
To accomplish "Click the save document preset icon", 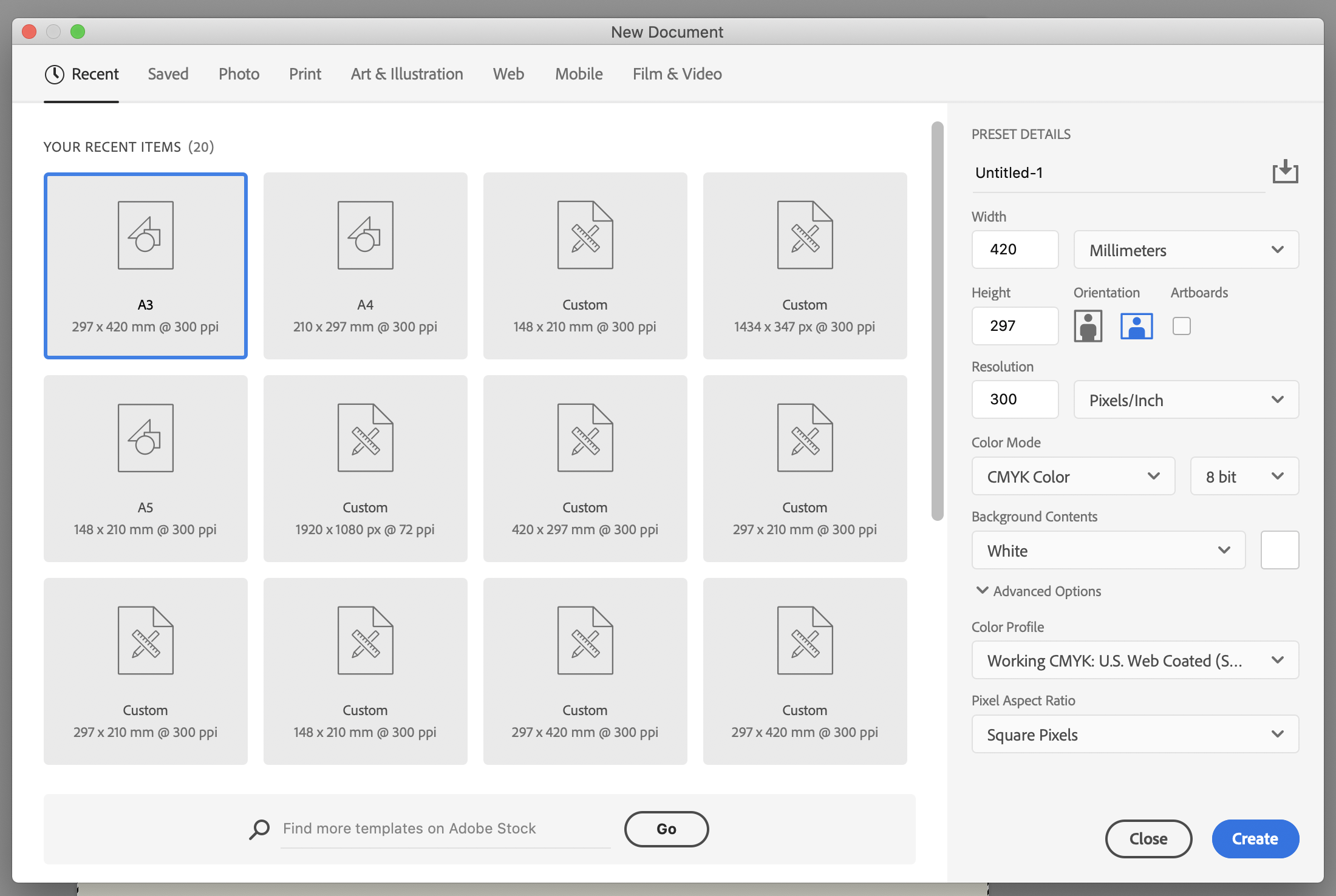I will point(1285,172).
